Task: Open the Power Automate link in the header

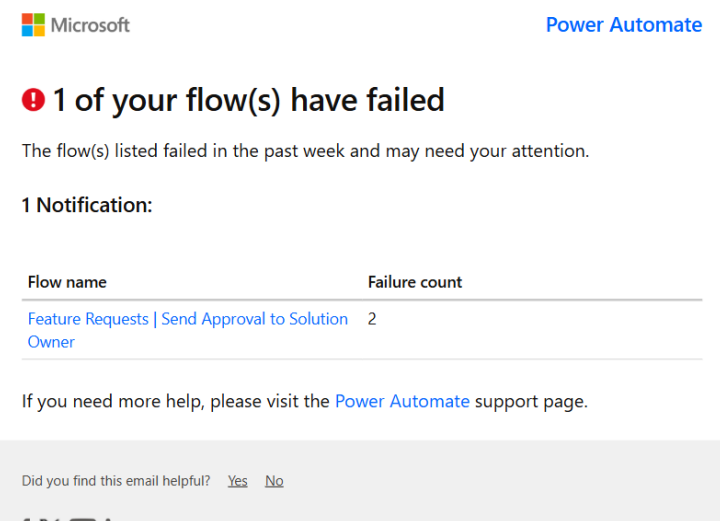Action: coord(624,25)
